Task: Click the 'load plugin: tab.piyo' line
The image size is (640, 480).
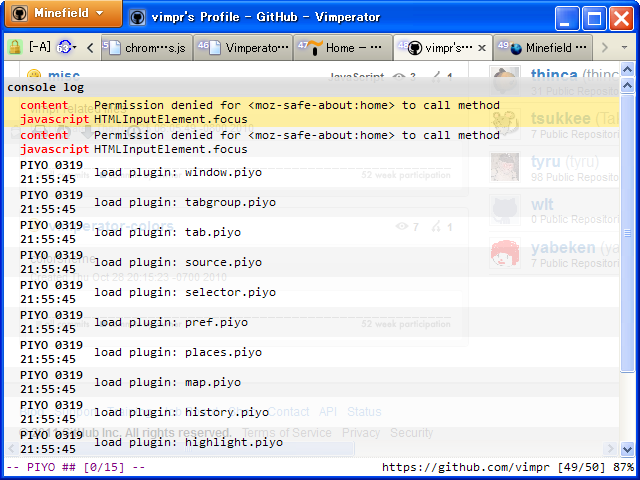Action: [167, 232]
